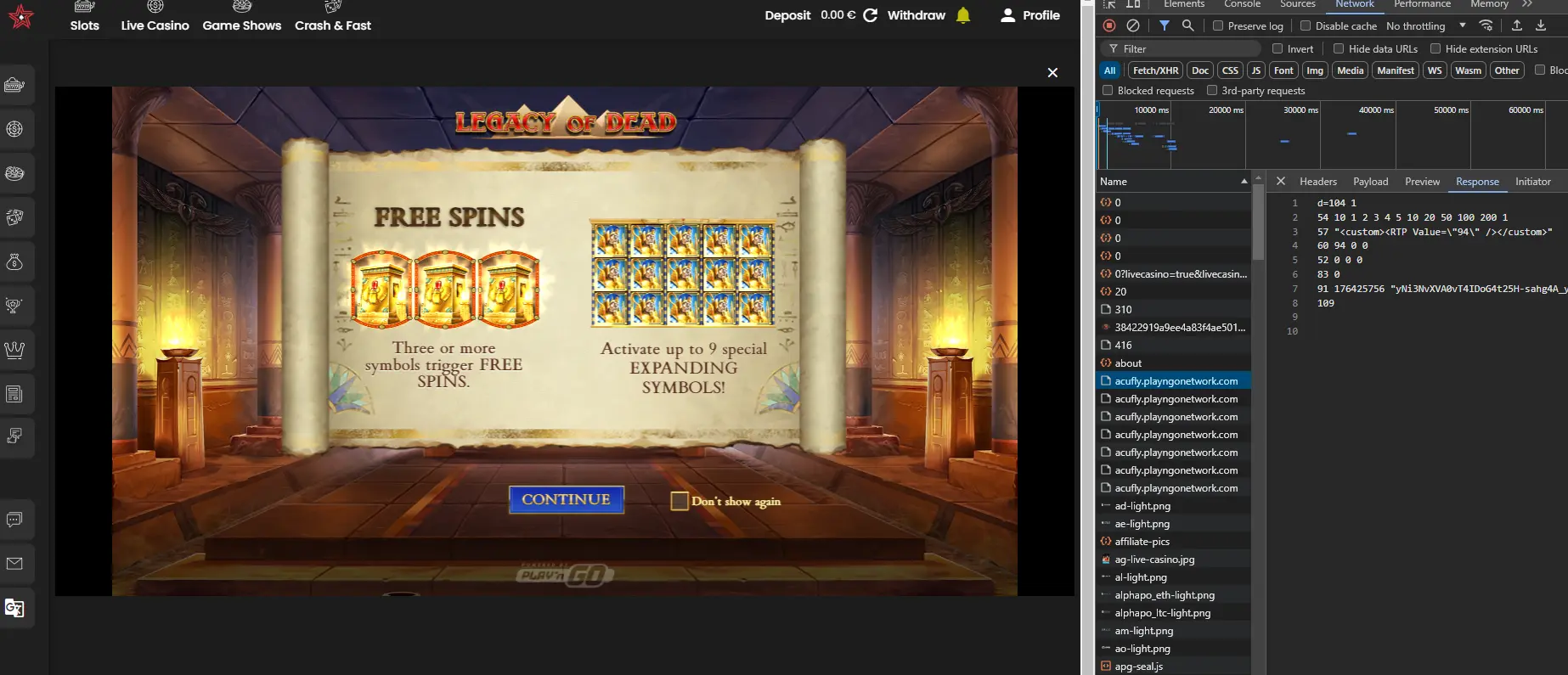The width and height of the screenshot is (1568, 675).
Task: Tick the Don't show again checkbox
Action: point(680,501)
